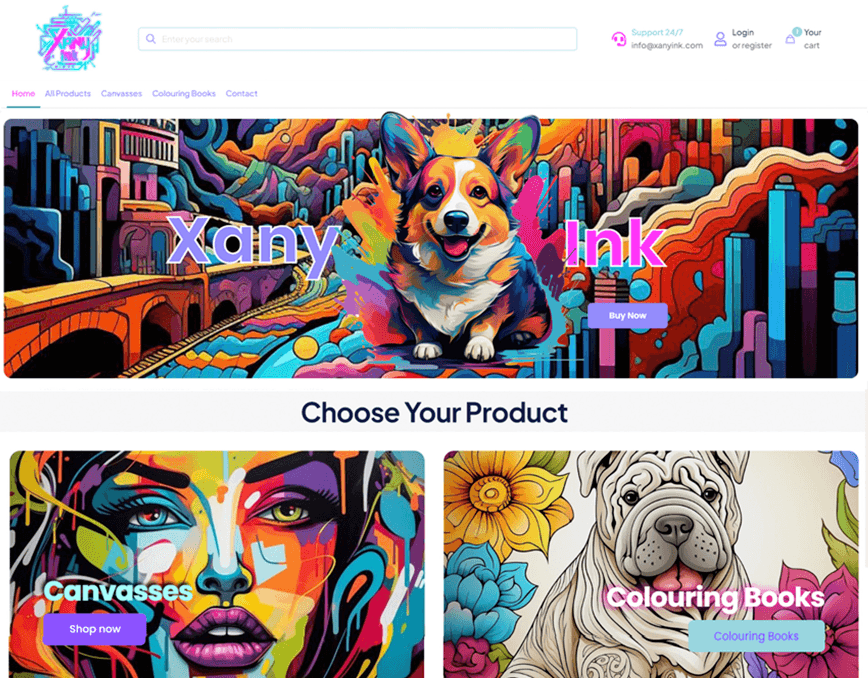Click the info@xanyink.com support email

point(667,45)
